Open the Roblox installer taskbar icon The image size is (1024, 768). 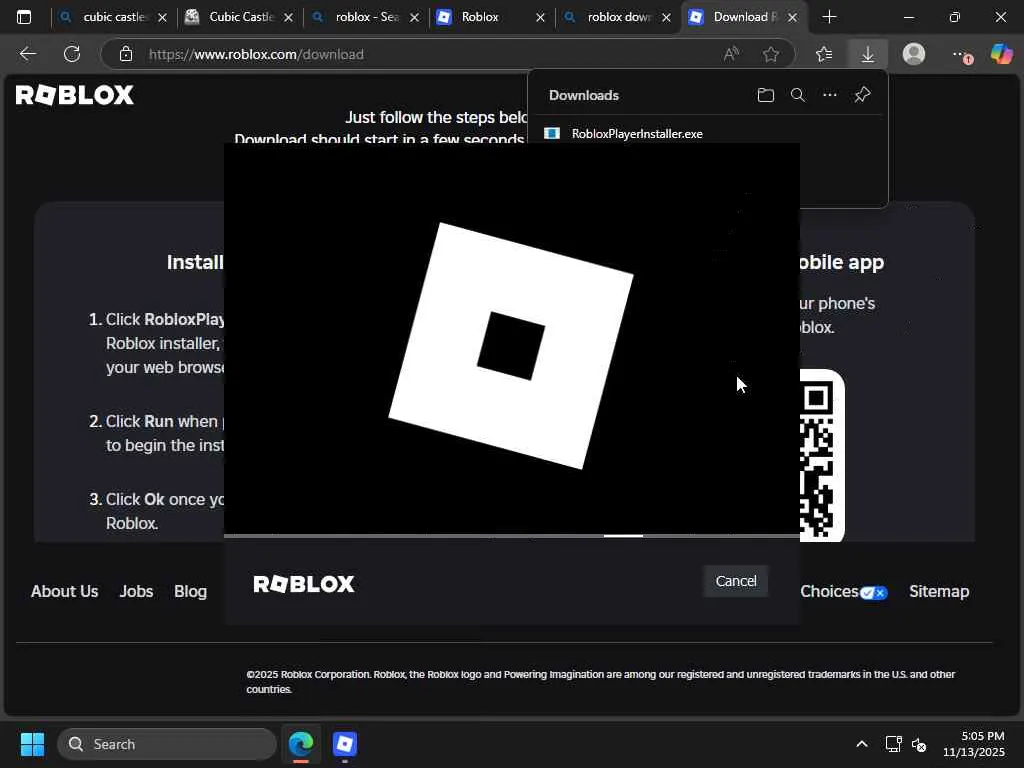(x=345, y=744)
